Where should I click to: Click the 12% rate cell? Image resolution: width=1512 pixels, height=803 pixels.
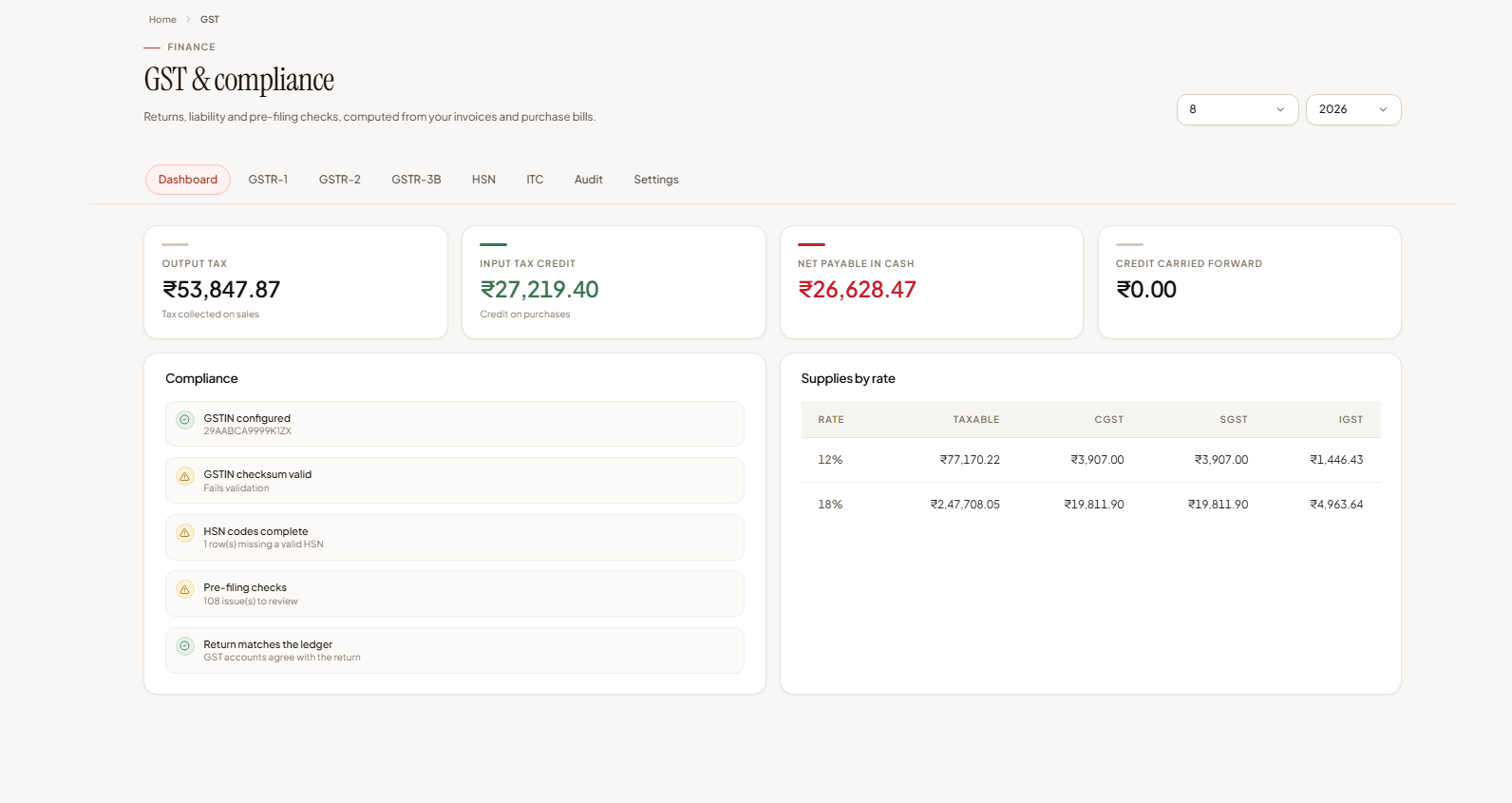click(830, 460)
